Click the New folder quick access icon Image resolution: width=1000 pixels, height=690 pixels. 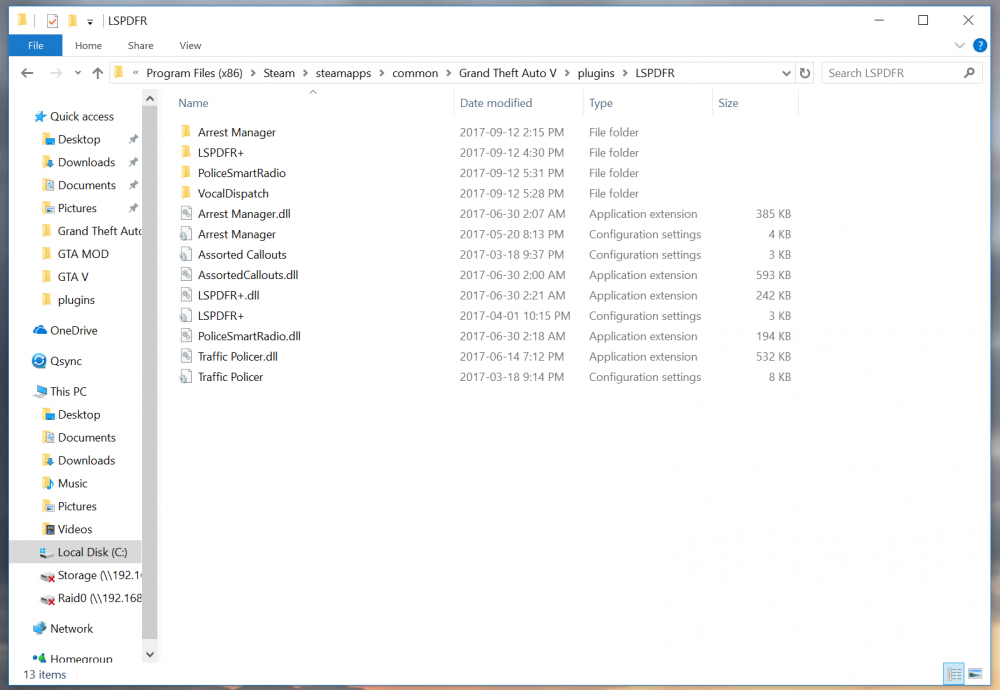(73, 20)
